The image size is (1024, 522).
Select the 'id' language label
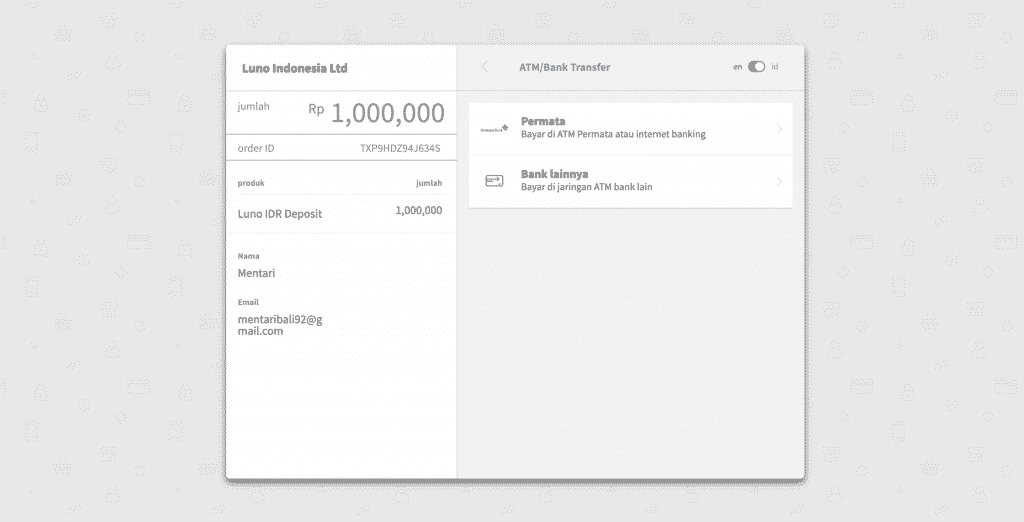[774, 67]
